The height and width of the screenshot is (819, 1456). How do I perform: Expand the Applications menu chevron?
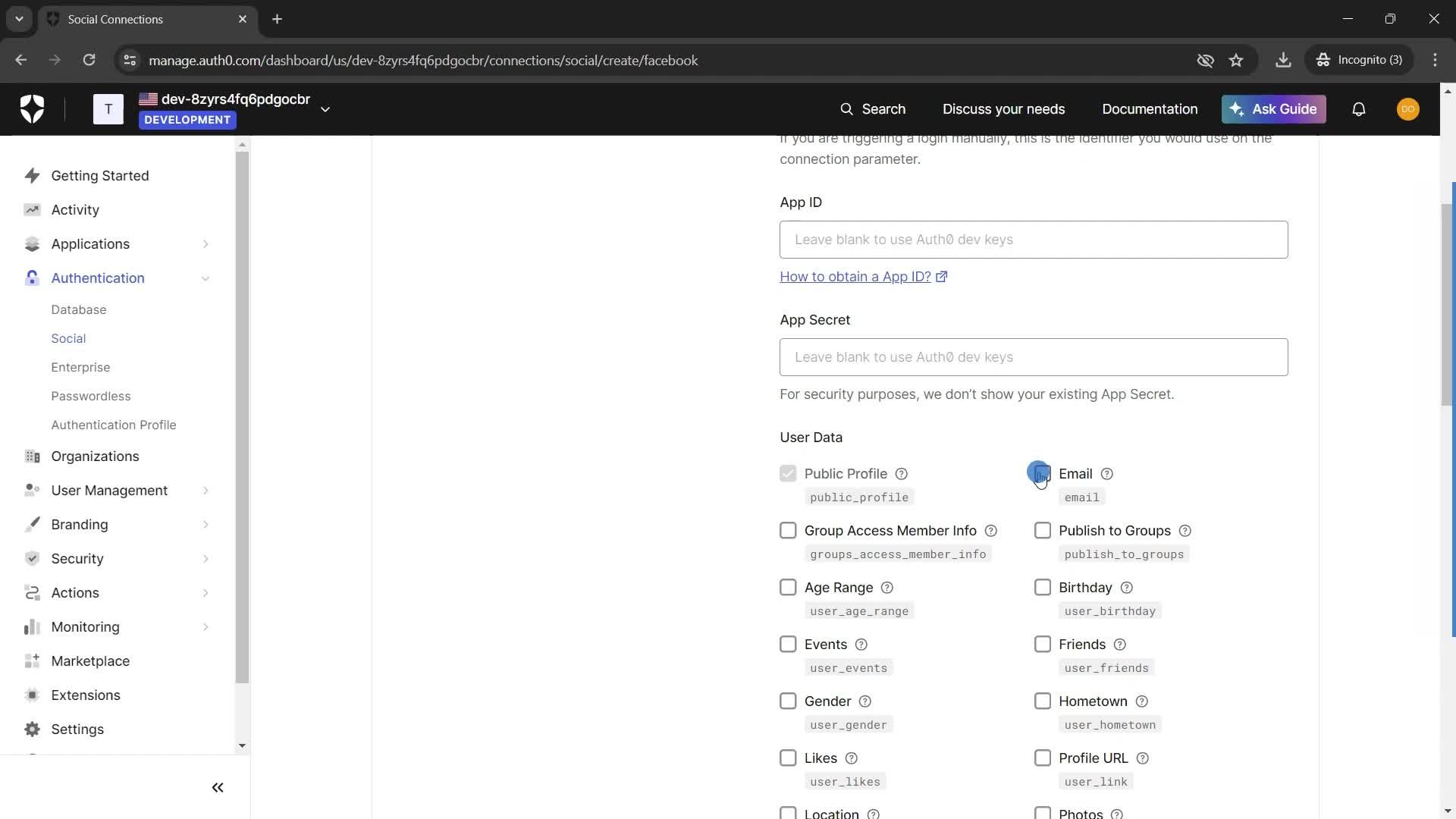206,244
